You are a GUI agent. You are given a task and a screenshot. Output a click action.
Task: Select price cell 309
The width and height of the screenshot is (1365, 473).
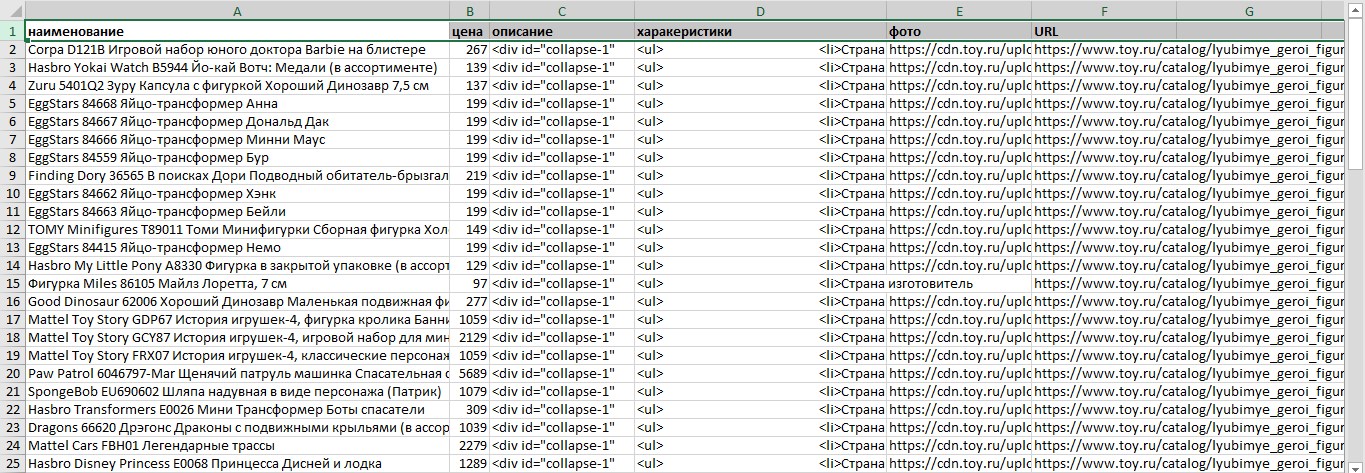(470, 409)
